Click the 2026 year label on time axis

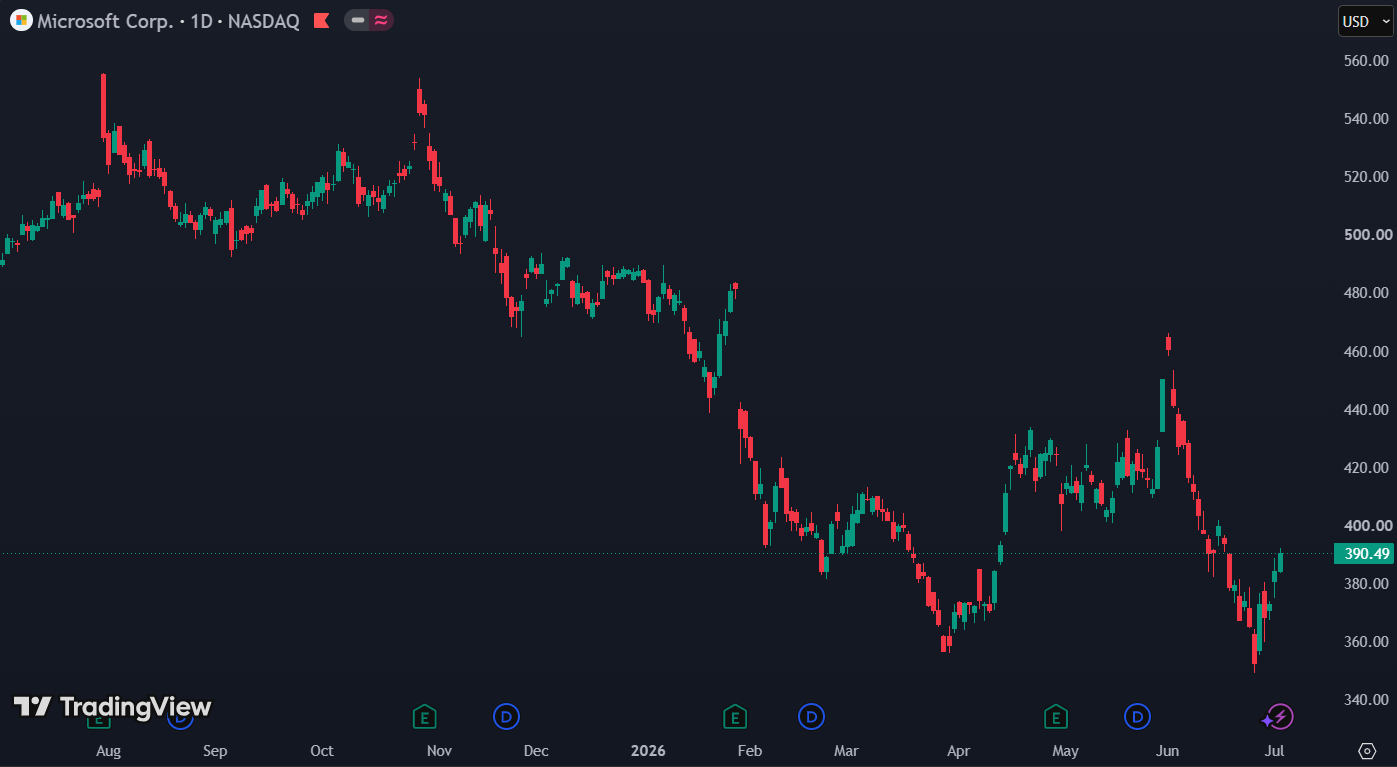pos(648,751)
